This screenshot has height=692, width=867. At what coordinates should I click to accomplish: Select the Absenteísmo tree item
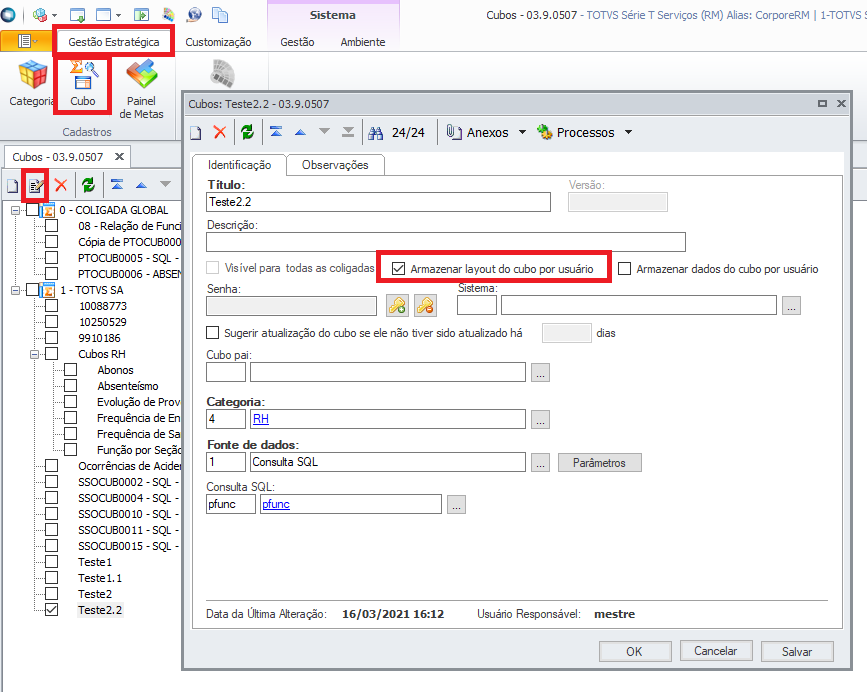tap(128, 386)
